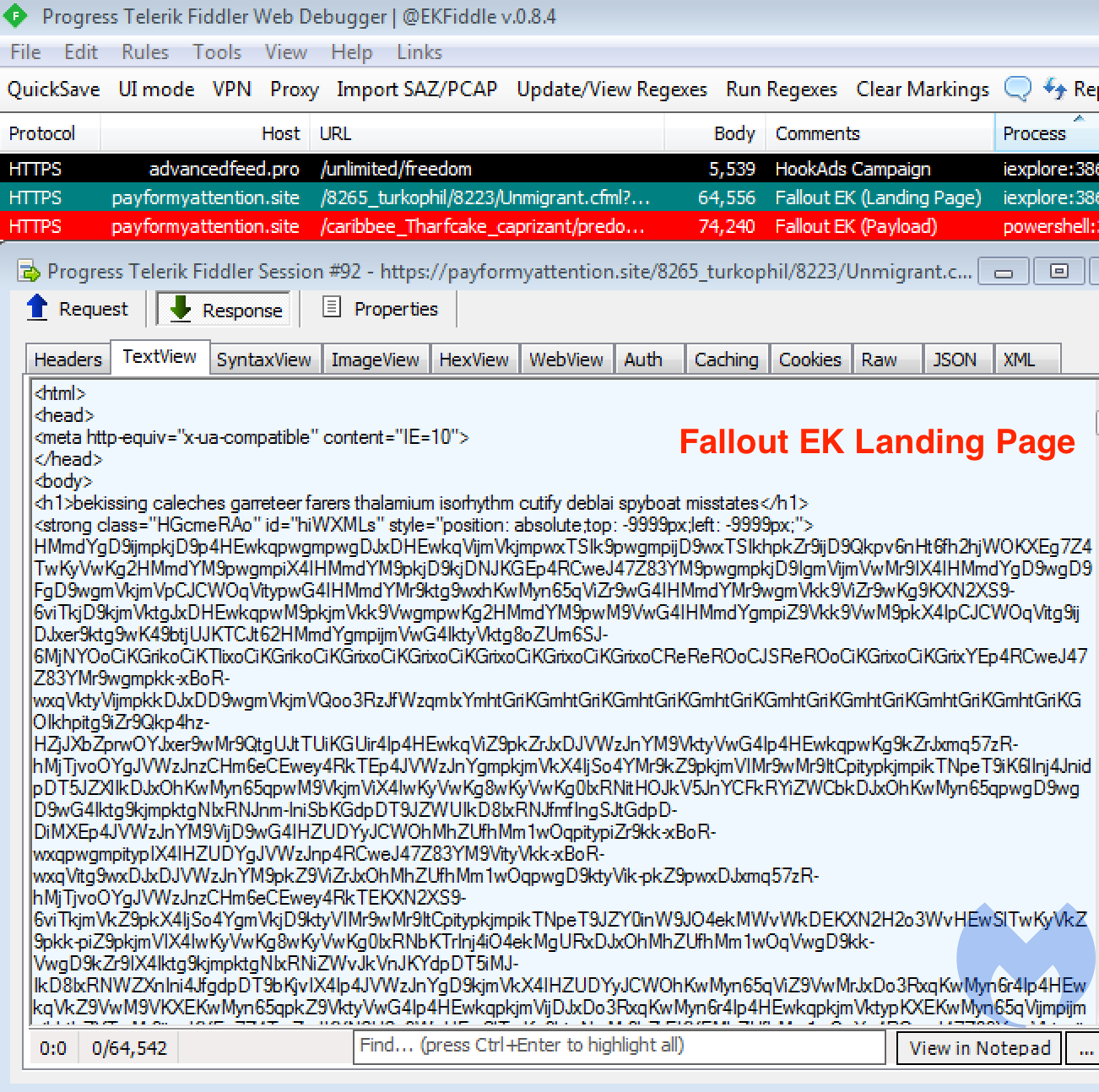Click the Host column header

click(280, 133)
